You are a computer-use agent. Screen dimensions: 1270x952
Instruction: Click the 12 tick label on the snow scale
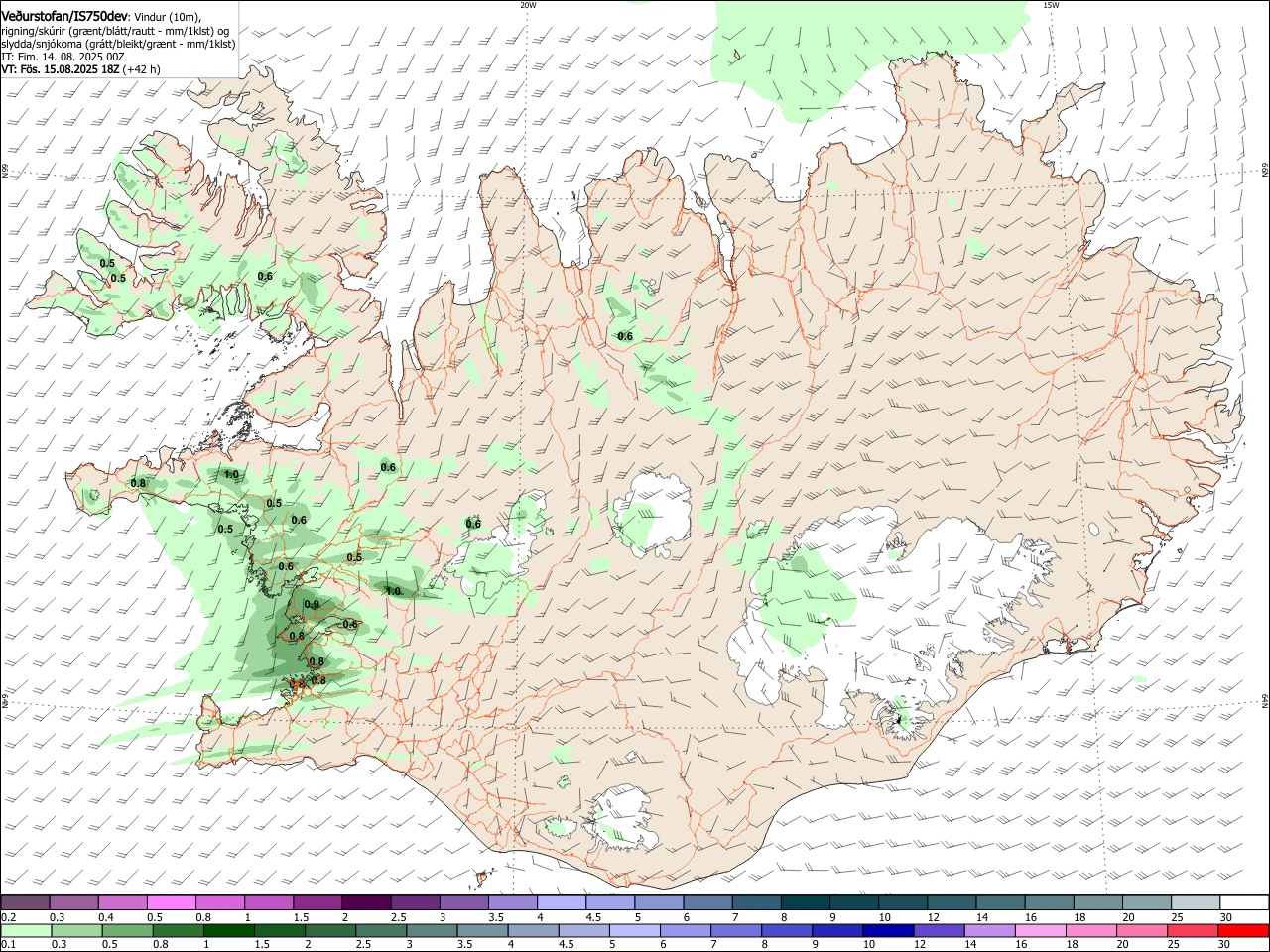tap(934, 917)
